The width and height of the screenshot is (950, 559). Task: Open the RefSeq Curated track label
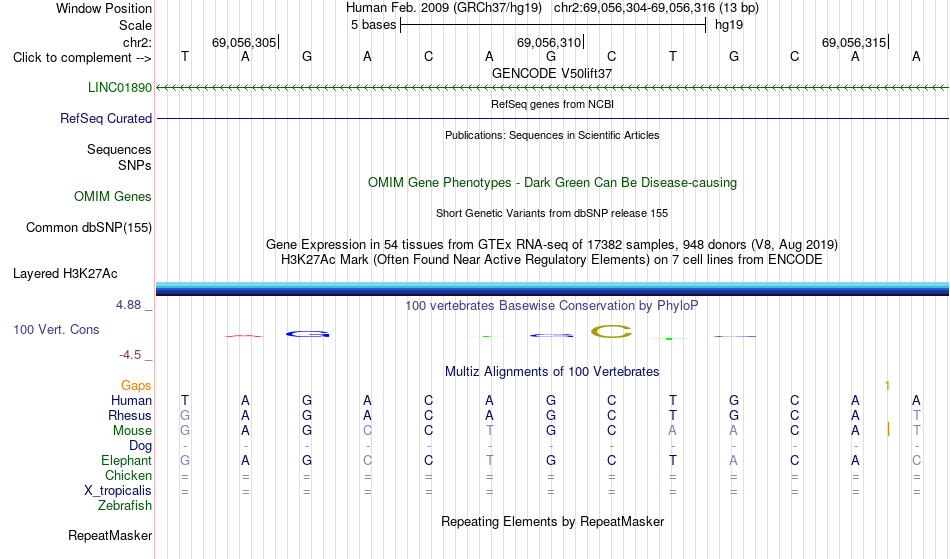tap(105, 118)
